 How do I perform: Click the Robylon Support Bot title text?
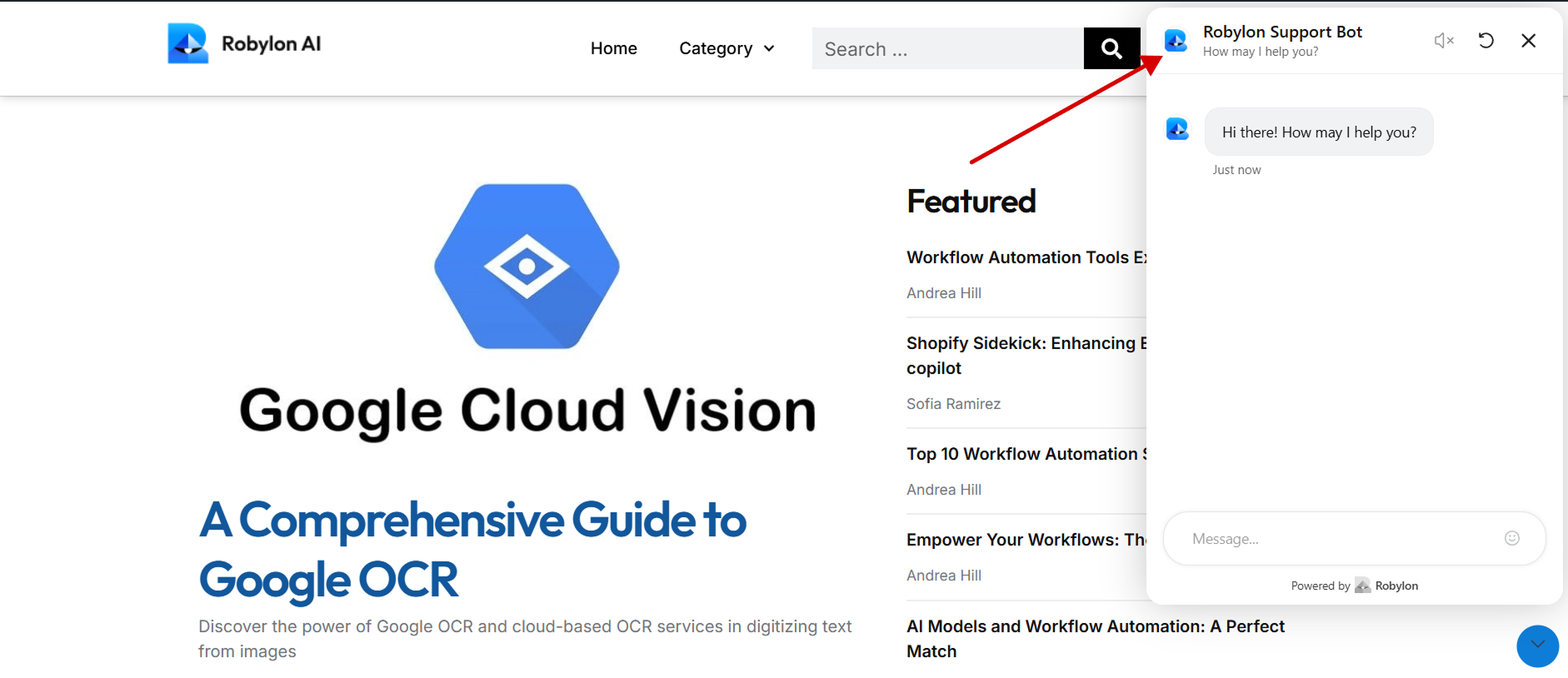point(1282,32)
